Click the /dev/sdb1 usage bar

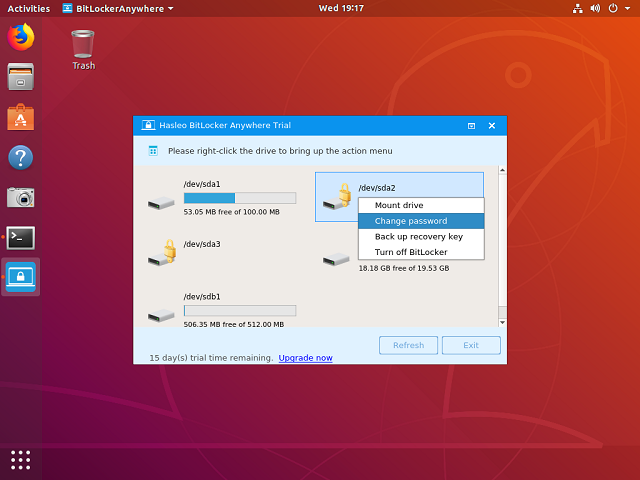click(240, 311)
